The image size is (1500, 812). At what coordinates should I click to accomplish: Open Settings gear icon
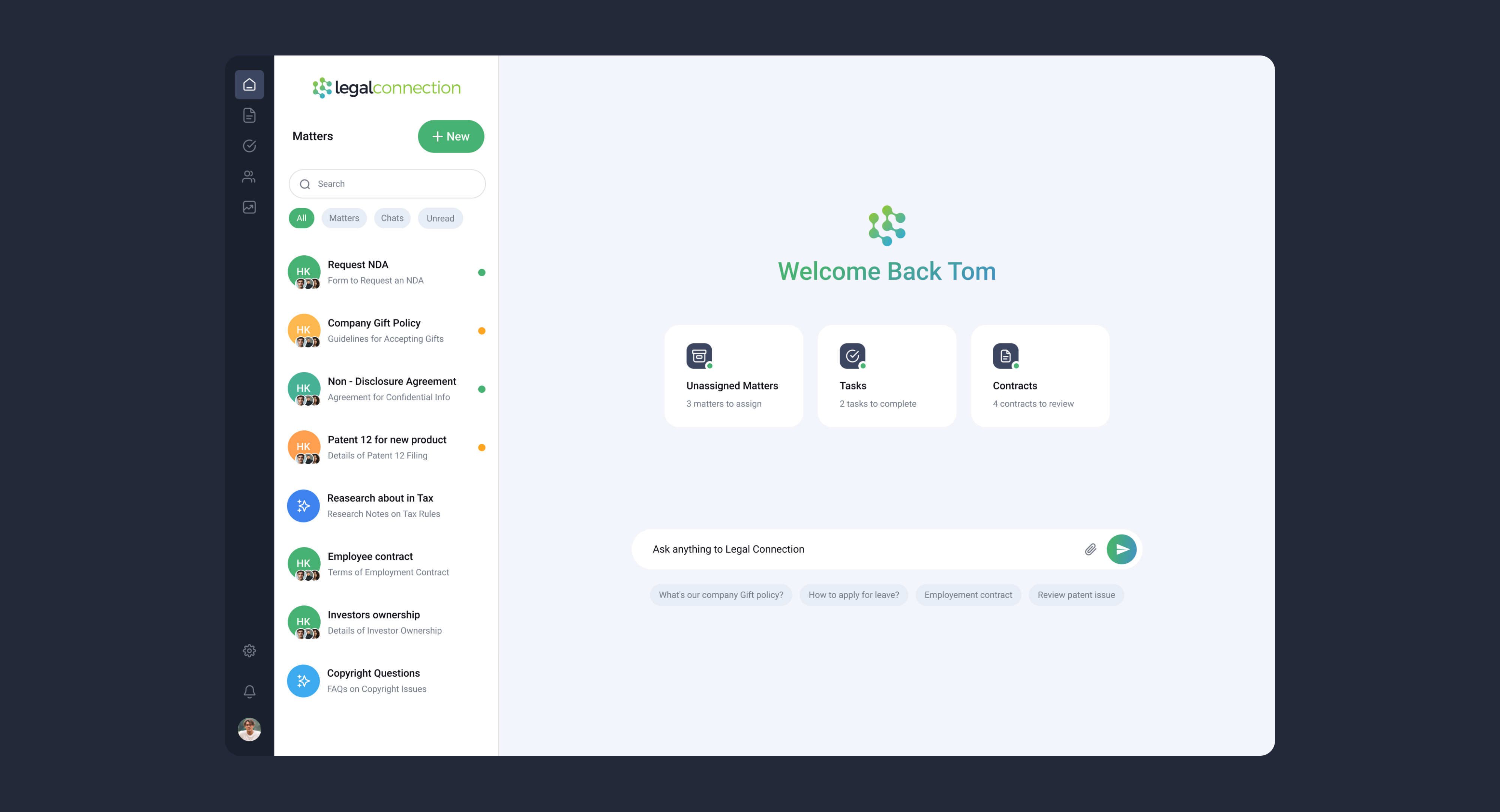(249, 651)
